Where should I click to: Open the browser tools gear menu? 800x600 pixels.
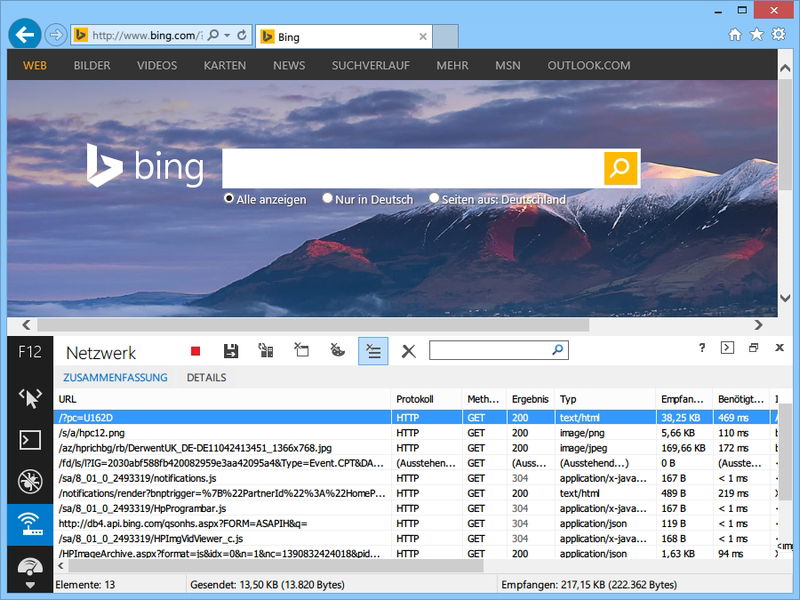[779, 34]
